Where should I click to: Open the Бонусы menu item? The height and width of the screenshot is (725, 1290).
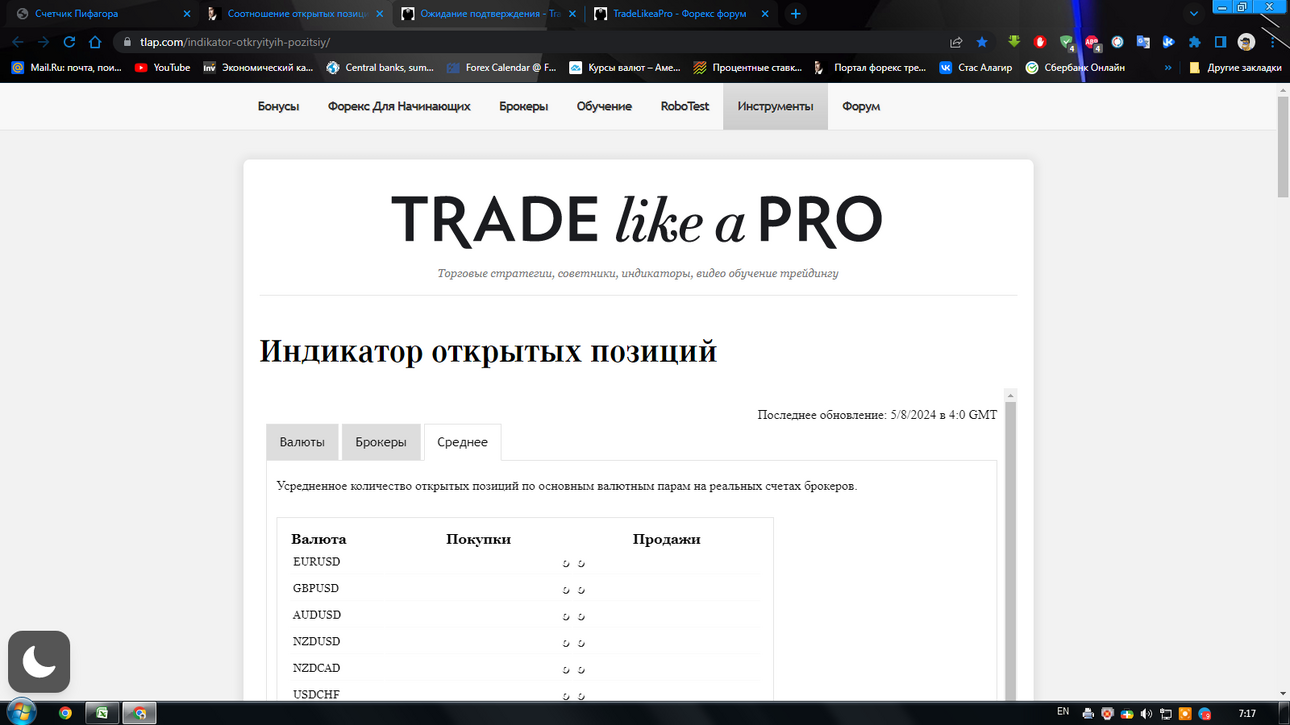coord(278,106)
